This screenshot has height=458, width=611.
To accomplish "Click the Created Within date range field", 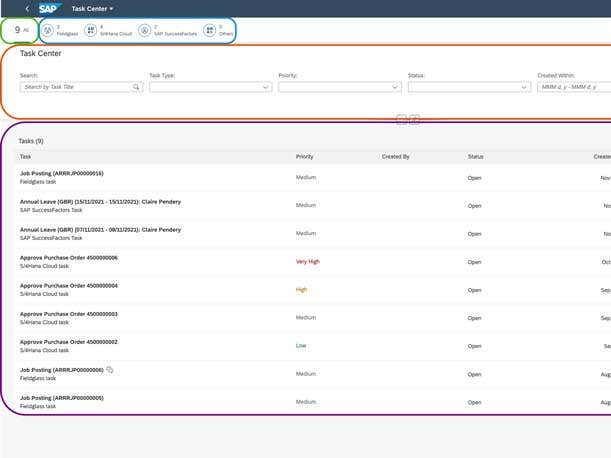I will tap(573, 87).
